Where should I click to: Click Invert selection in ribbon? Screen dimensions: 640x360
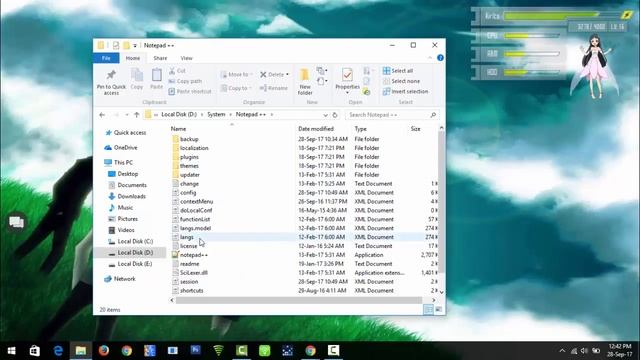tap(405, 91)
